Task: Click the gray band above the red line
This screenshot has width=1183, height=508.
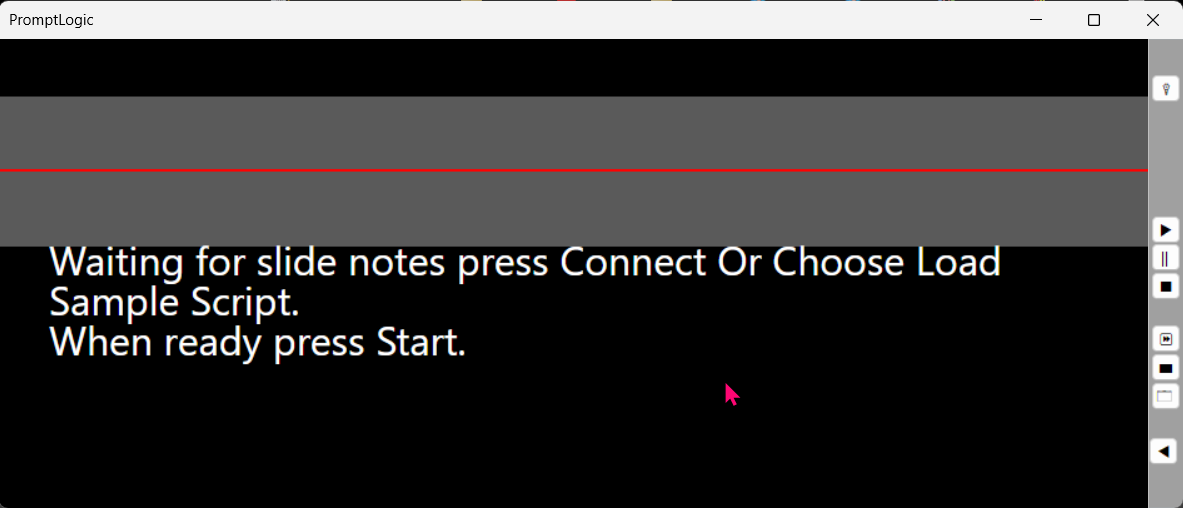Action: click(x=573, y=133)
